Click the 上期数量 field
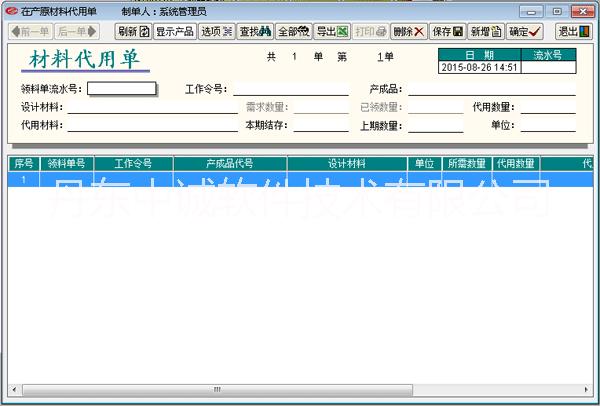600x406 pixels. (x=435, y=125)
